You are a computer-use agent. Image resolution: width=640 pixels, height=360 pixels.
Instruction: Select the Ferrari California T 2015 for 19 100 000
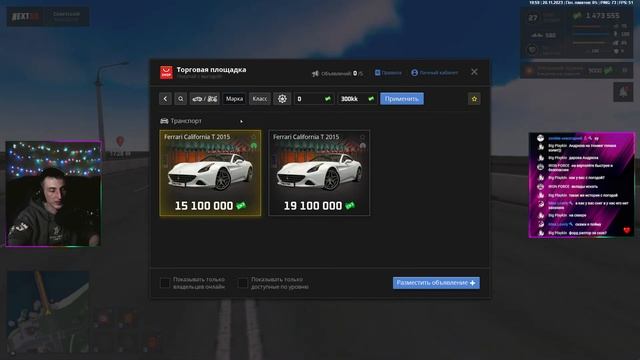[319, 173]
